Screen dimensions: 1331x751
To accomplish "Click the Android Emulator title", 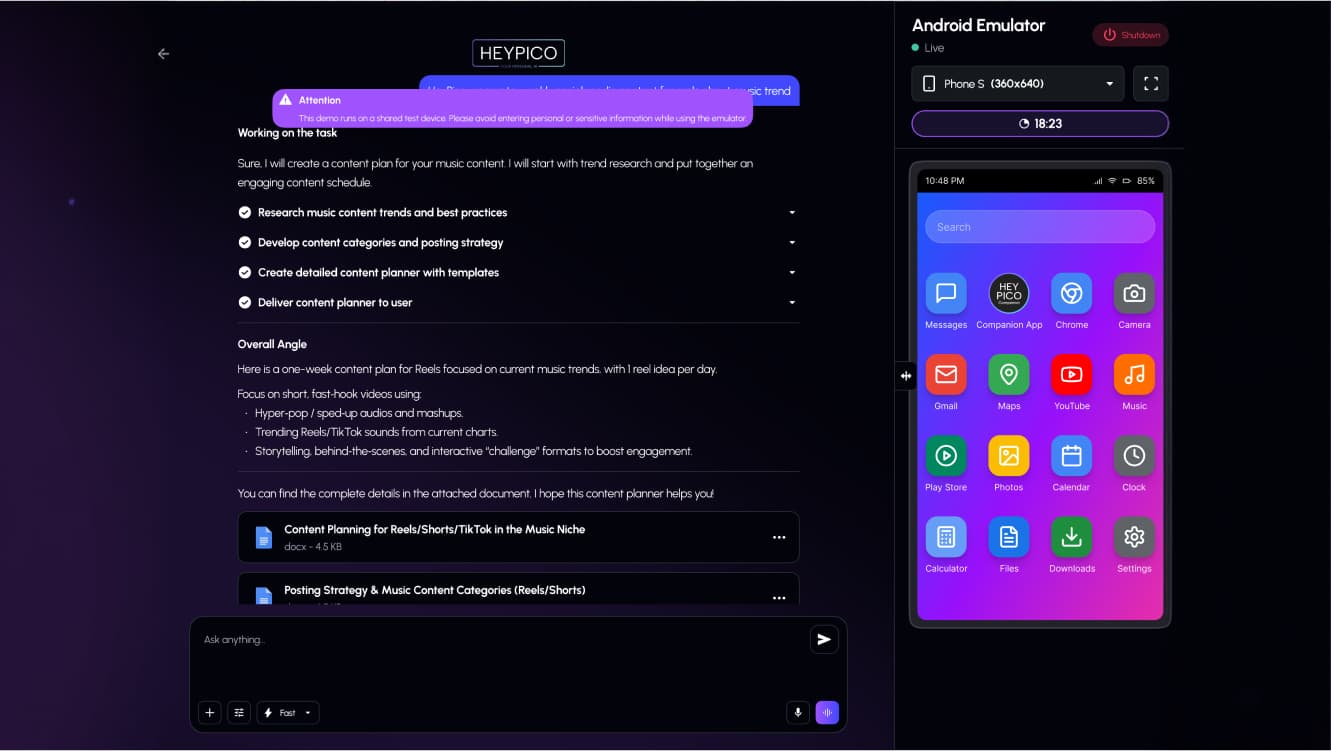I will pyautogui.click(x=979, y=26).
